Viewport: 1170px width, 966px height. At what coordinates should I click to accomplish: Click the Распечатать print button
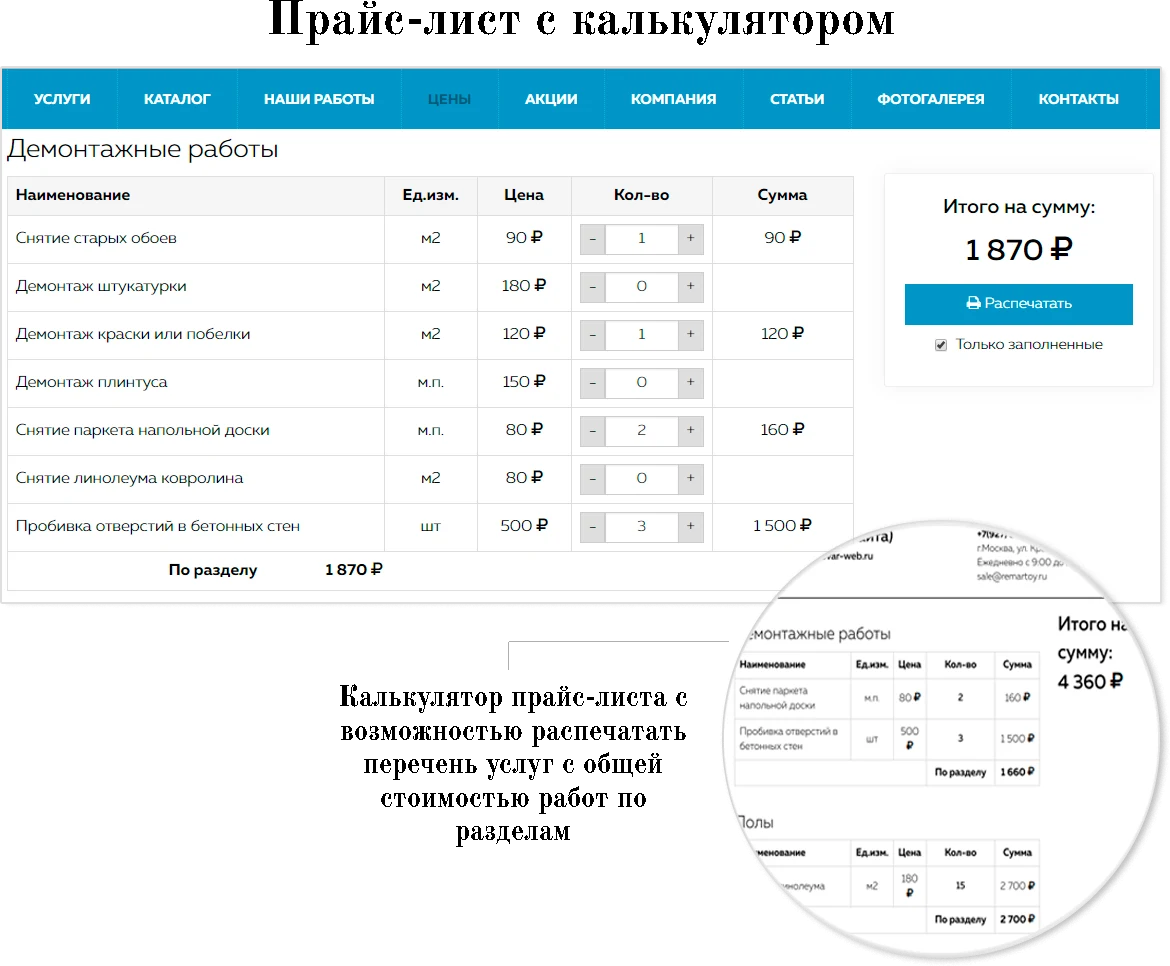[x=1019, y=304]
